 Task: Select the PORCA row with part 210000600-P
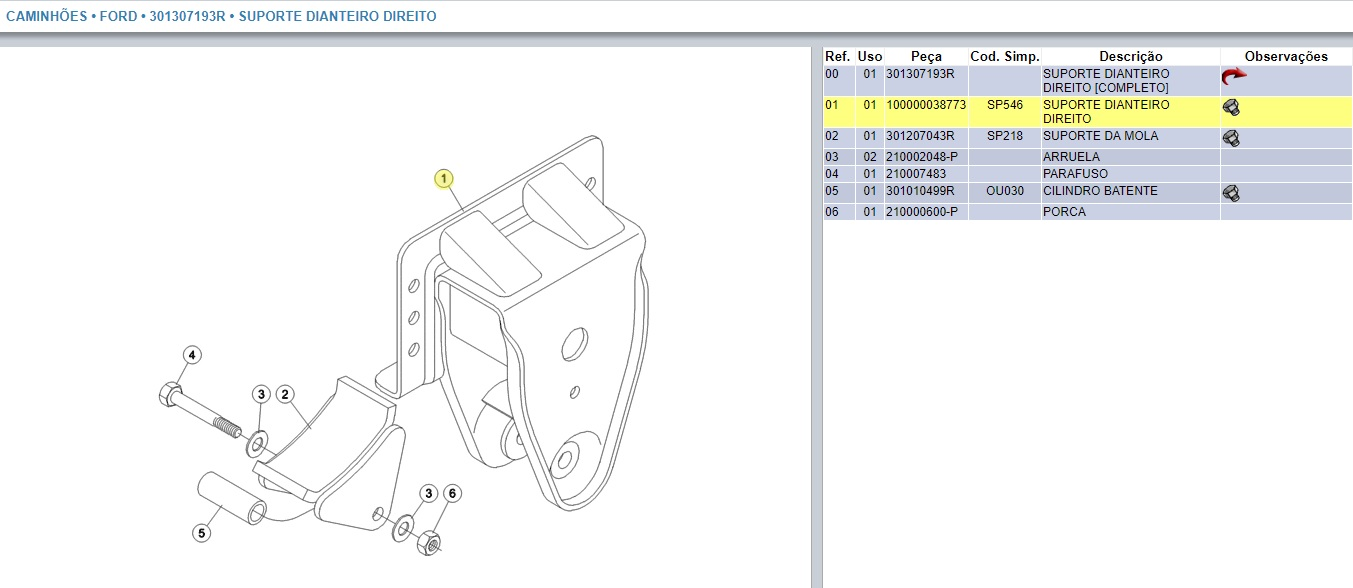[1064, 212]
